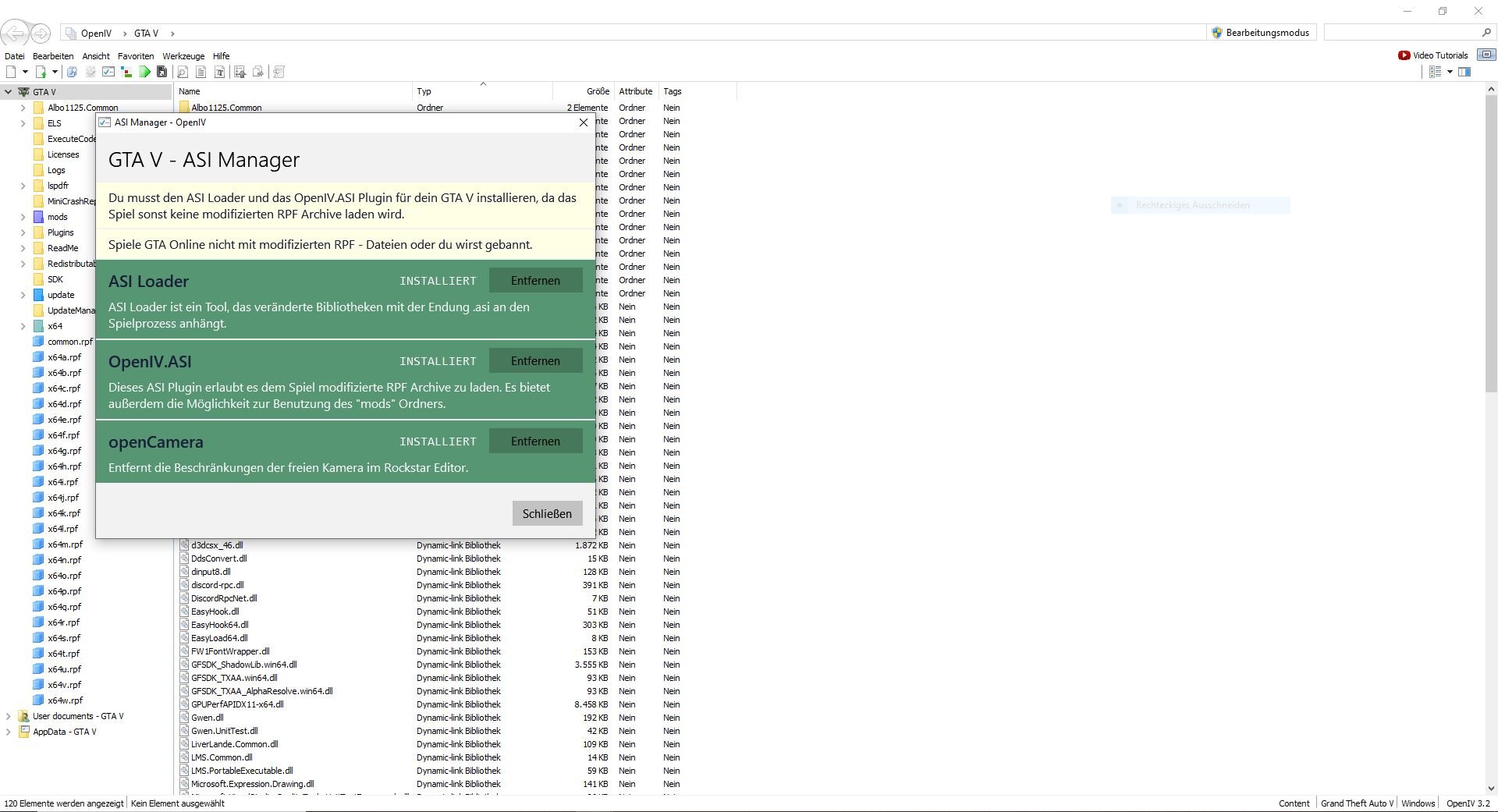1498x812 pixels.
Task: Open the Werkzeuge menu
Action: [183, 56]
